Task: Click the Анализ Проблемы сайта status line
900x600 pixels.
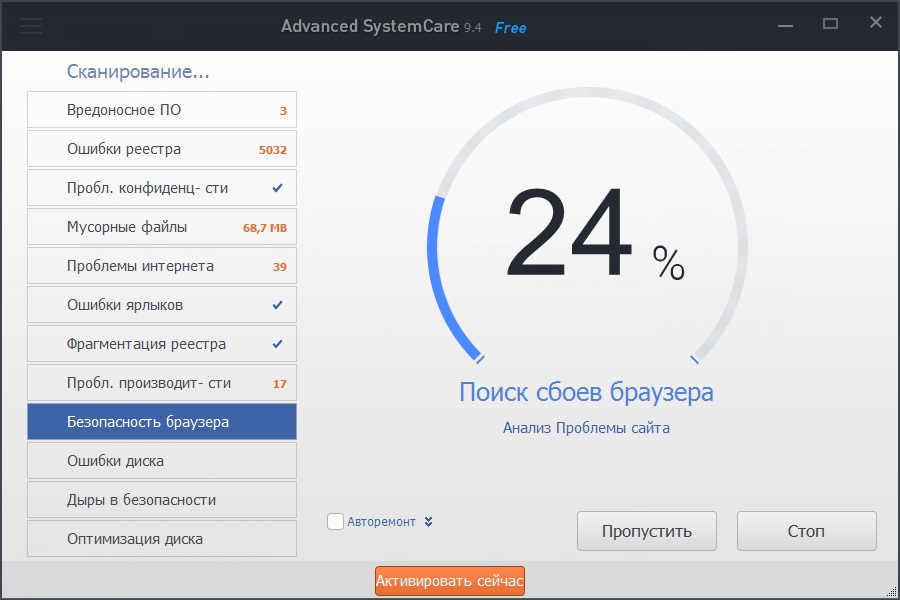Action: click(586, 428)
